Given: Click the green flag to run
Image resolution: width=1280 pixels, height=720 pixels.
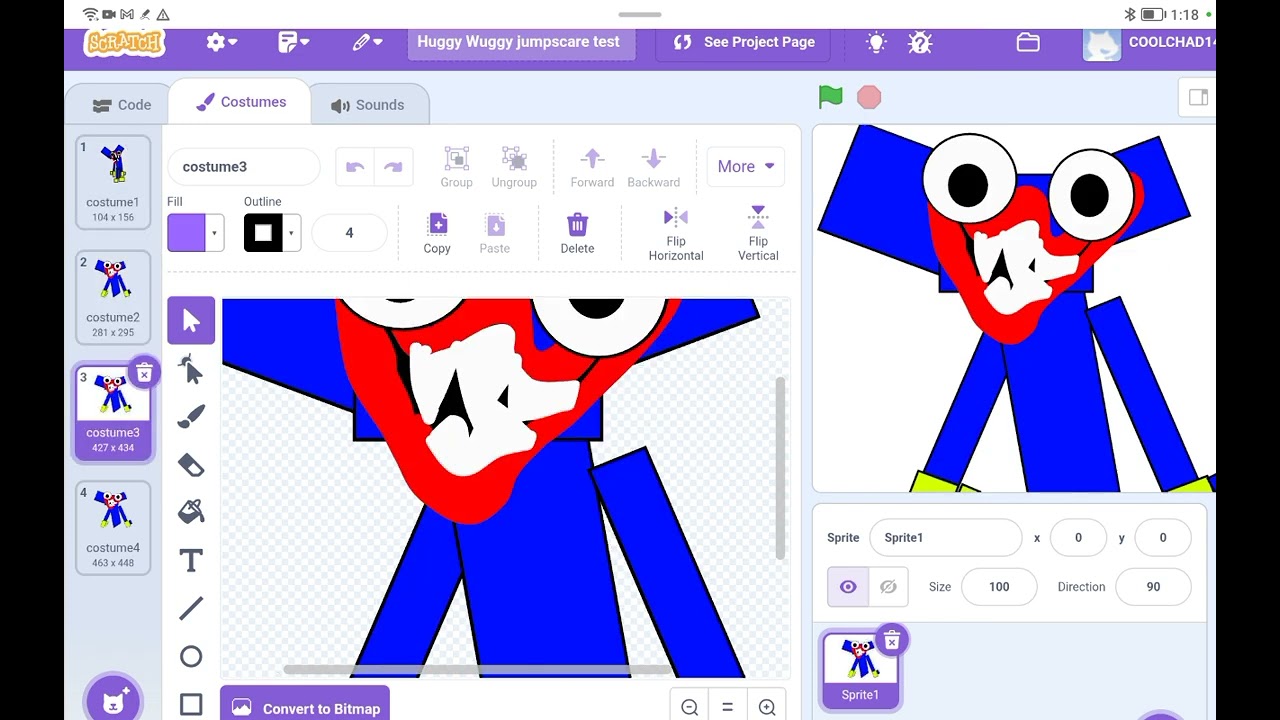Looking at the screenshot, I should click(x=831, y=97).
